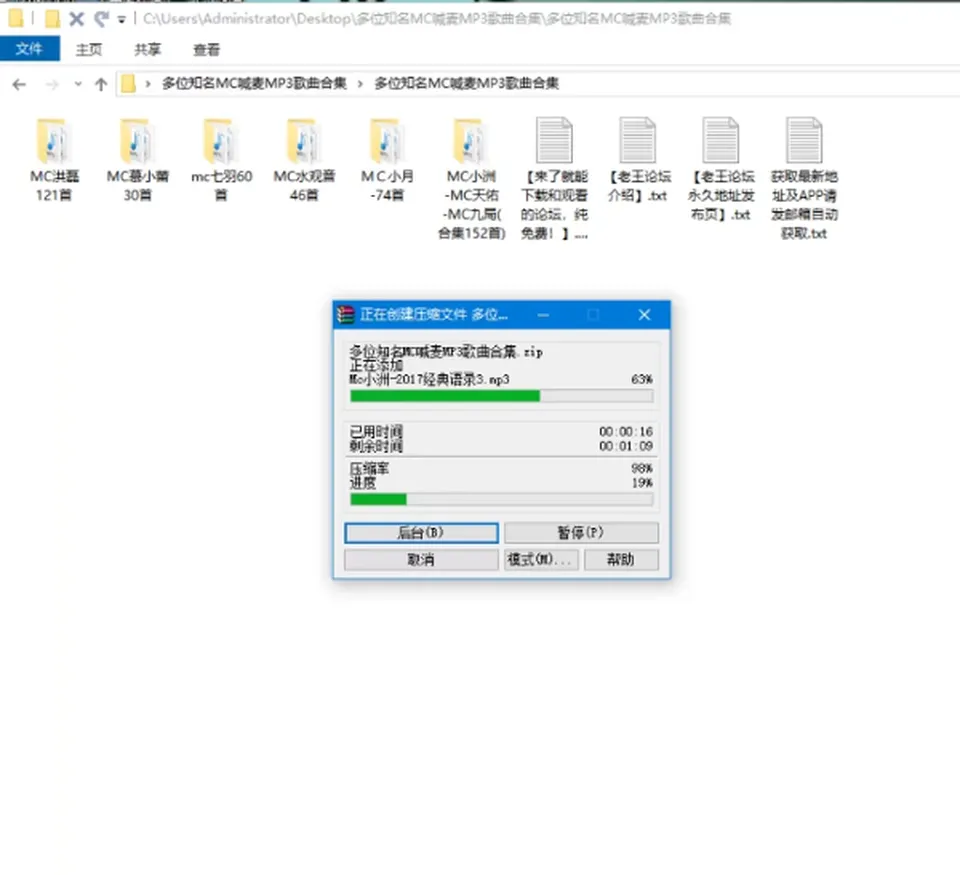Pause compression with 暂停(P) button

point(581,533)
